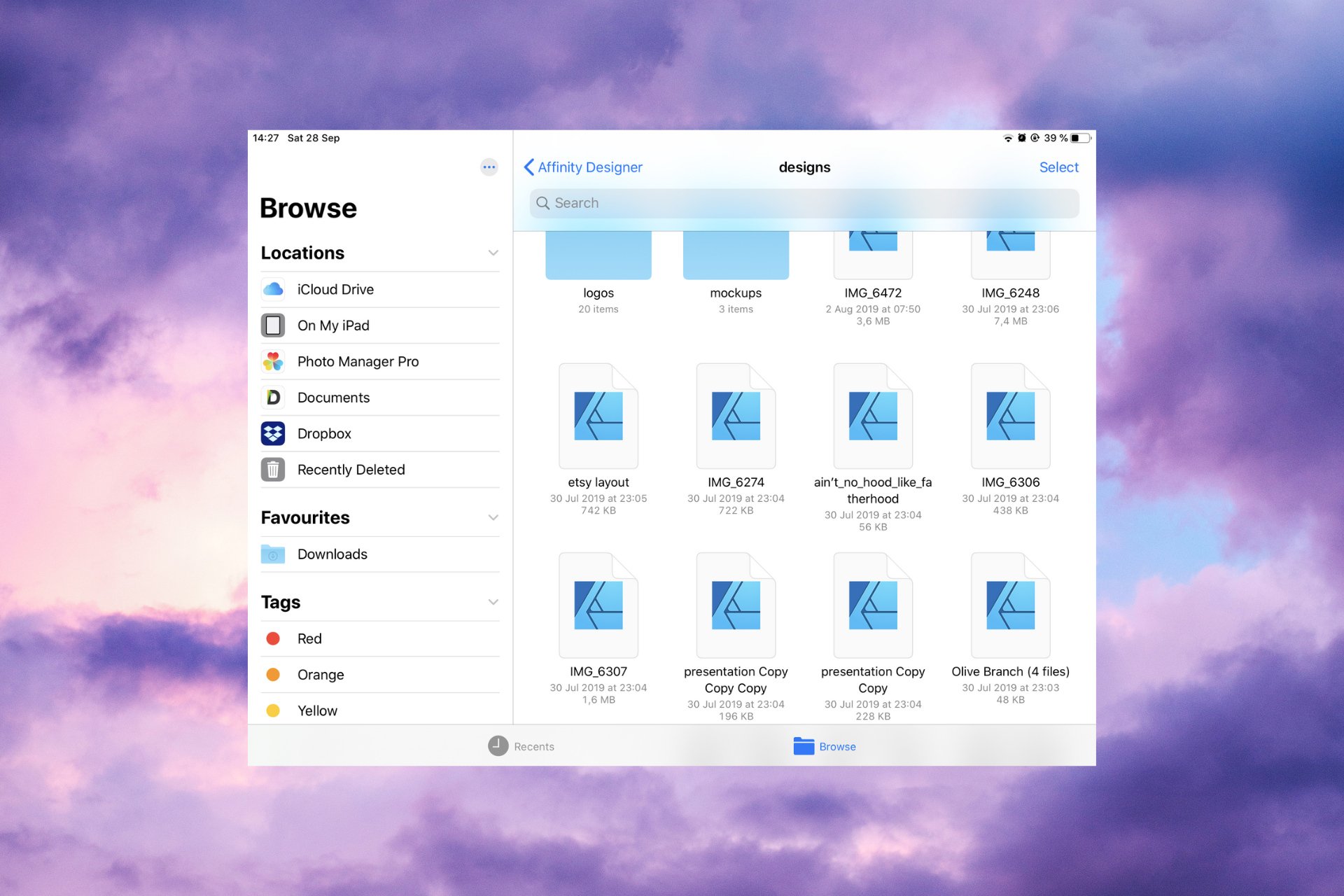Collapse the Locations section
Viewport: 1344px width, 896px height.
click(493, 253)
